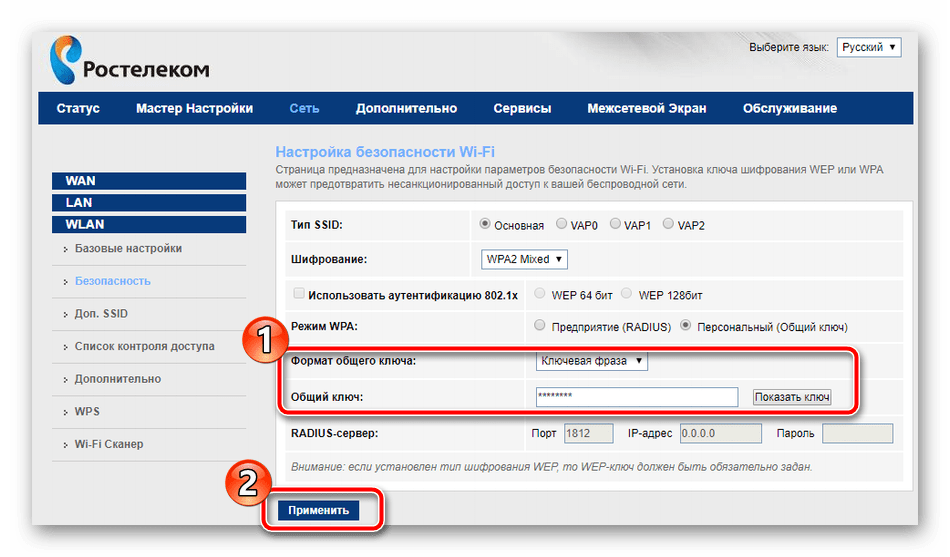Select the VAP0 SSID radio button
Screen dimensions: 950x557
click(x=562, y=225)
